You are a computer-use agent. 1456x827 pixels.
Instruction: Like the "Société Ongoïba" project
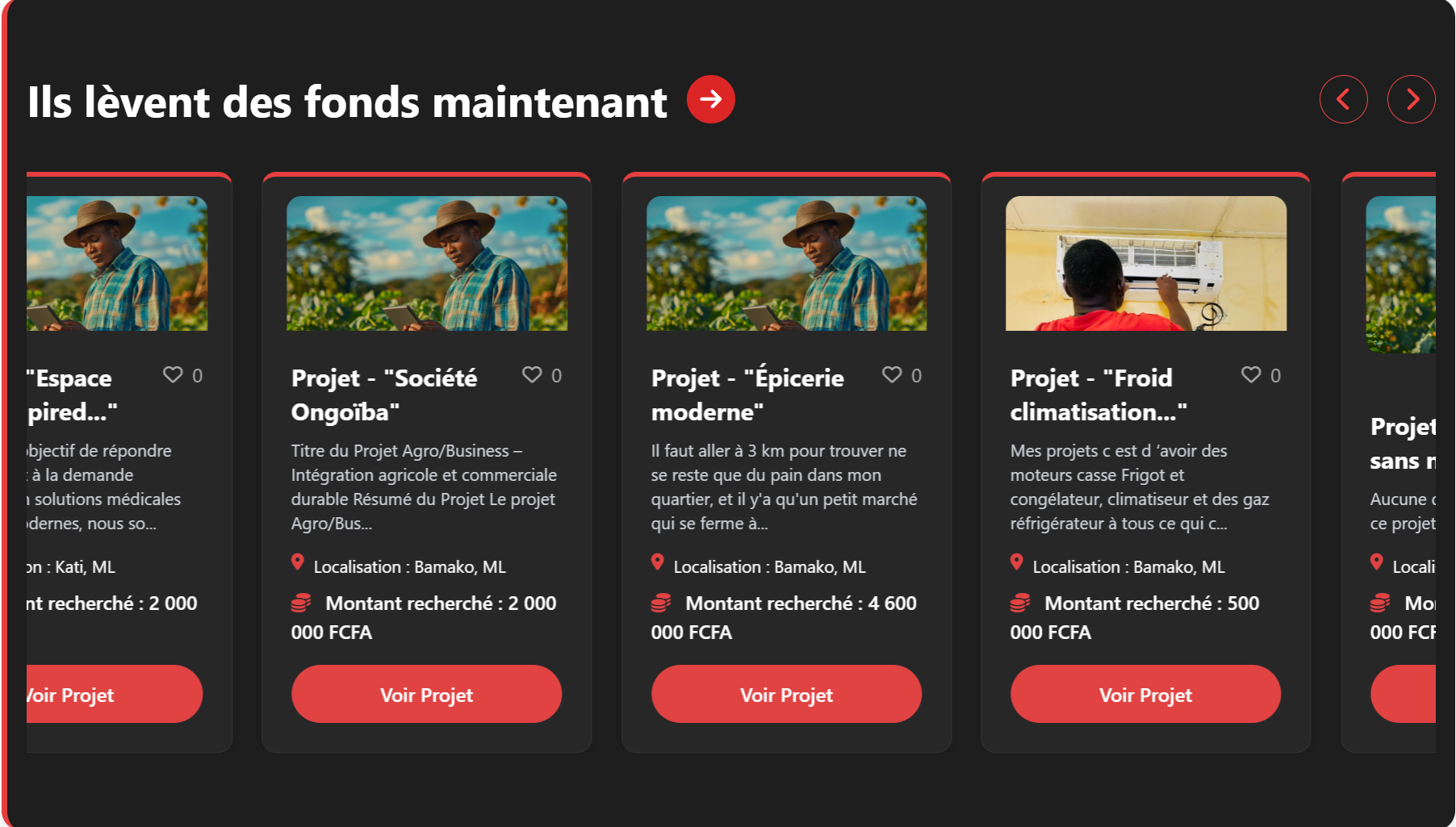pyautogui.click(x=532, y=374)
